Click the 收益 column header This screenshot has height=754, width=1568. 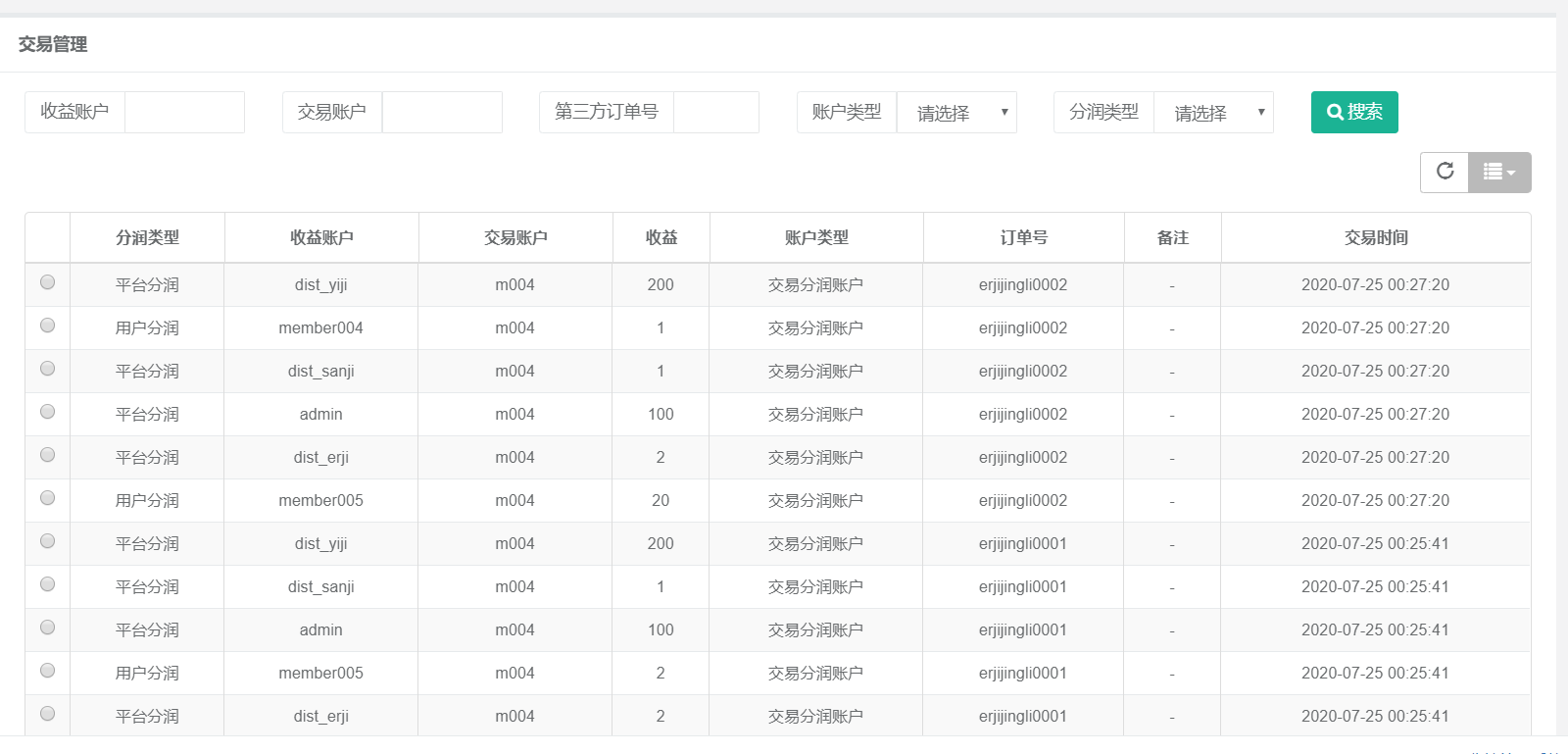[661, 237]
